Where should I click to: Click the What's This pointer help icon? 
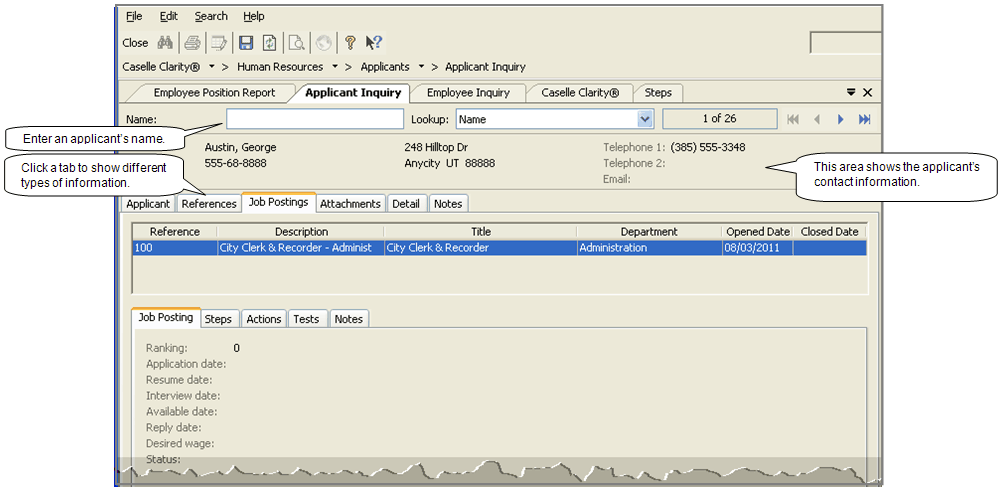[374, 43]
